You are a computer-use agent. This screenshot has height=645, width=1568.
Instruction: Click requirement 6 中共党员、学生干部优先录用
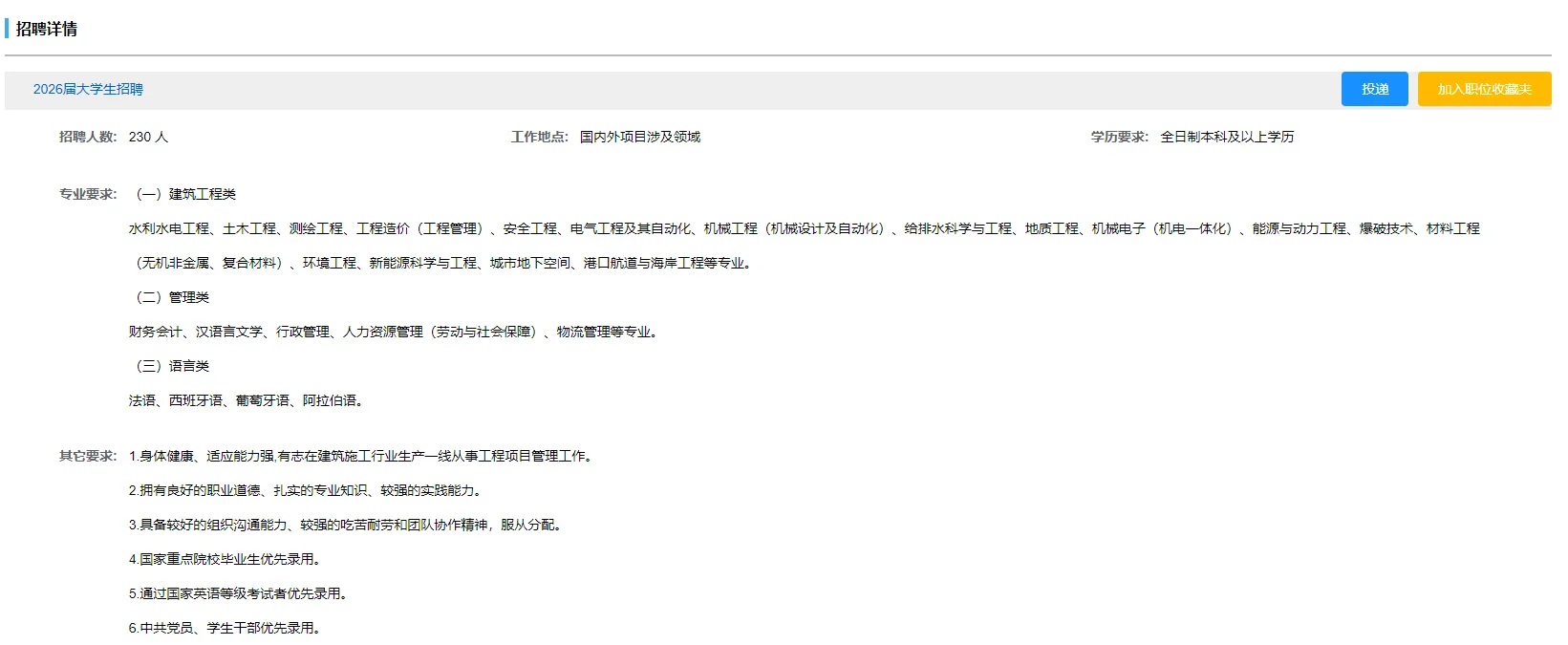[226, 628]
